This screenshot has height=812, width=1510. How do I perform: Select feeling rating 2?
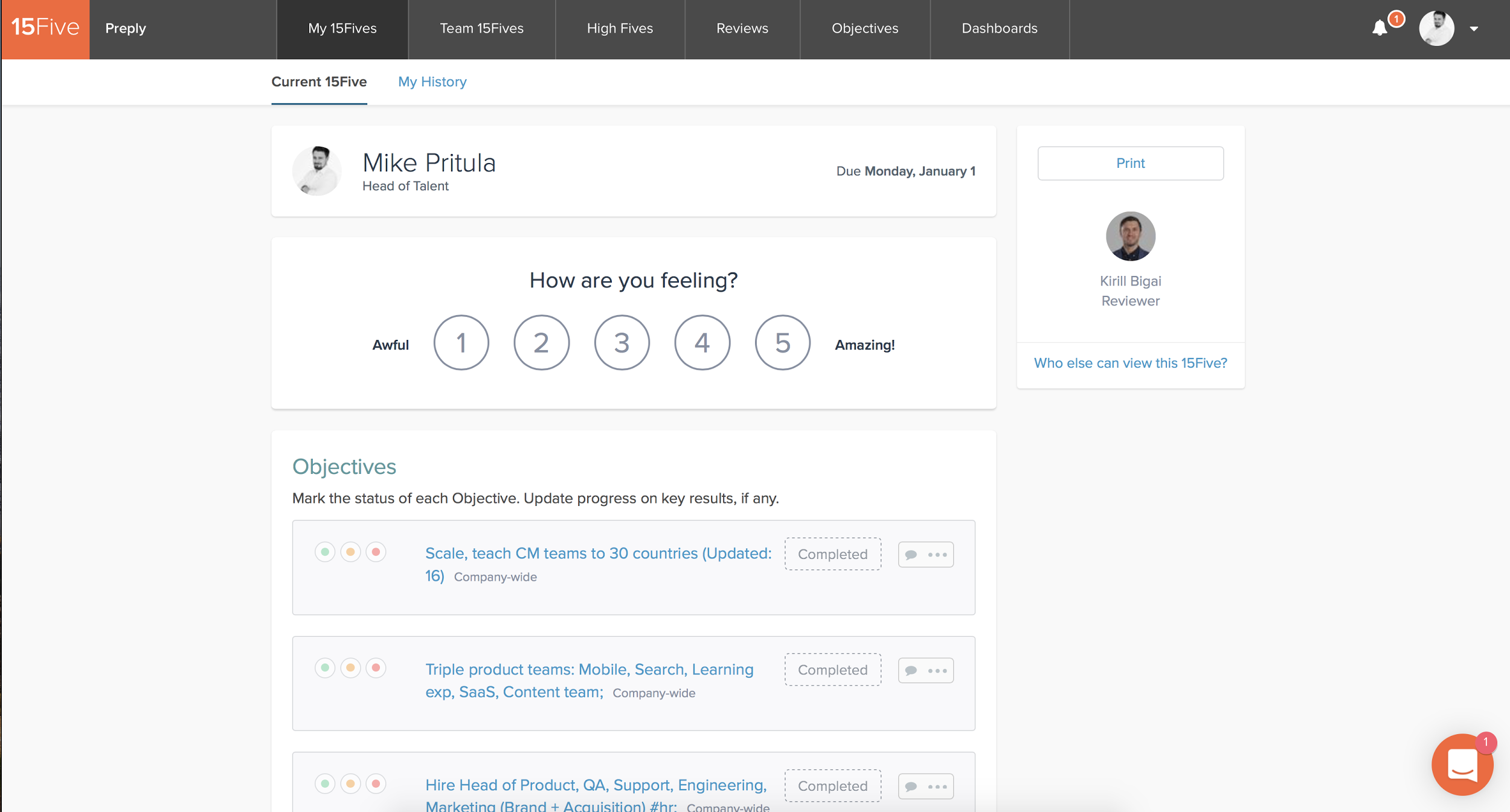(542, 342)
